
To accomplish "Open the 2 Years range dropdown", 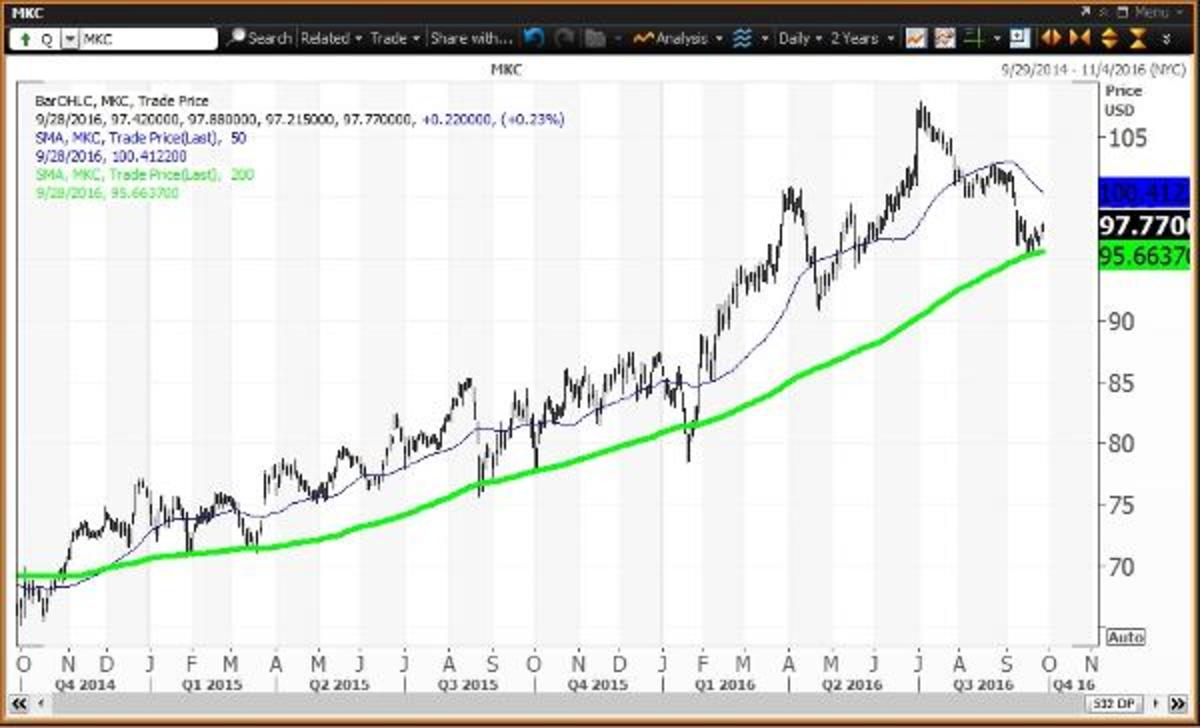I will click(864, 39).
